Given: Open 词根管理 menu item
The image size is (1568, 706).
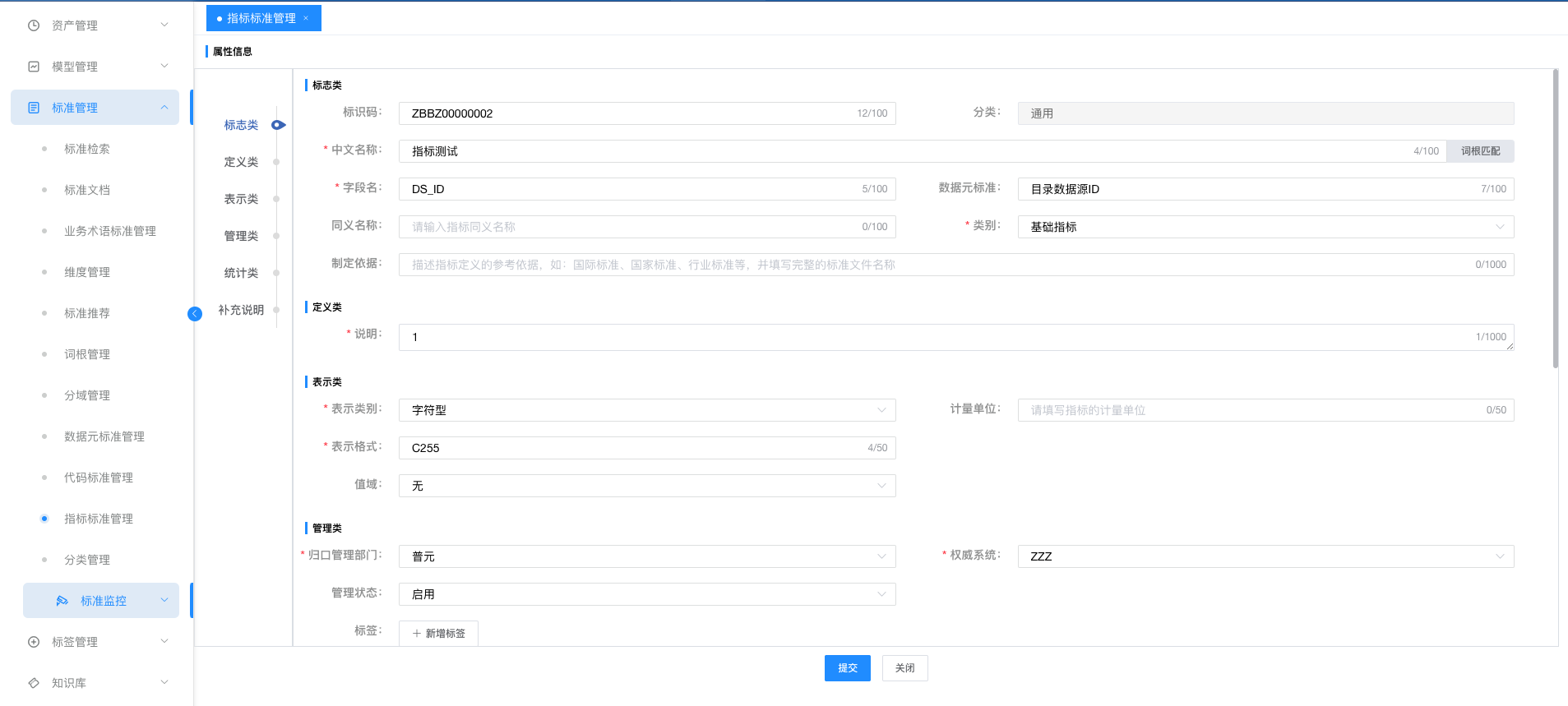Looking at the screenshot, I should point(87,354).
